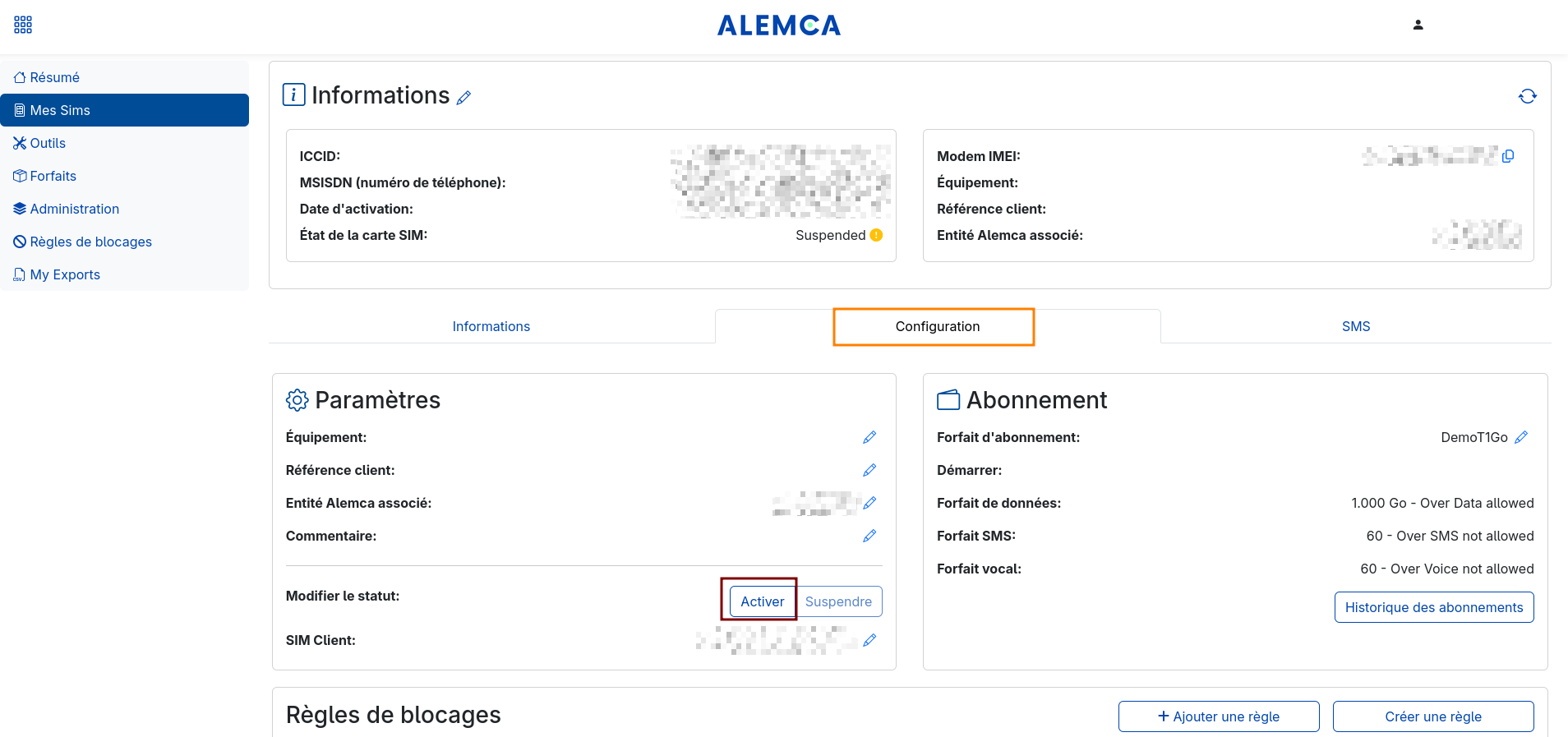Go to Règles de blocages in sidebar

(90, 242)
